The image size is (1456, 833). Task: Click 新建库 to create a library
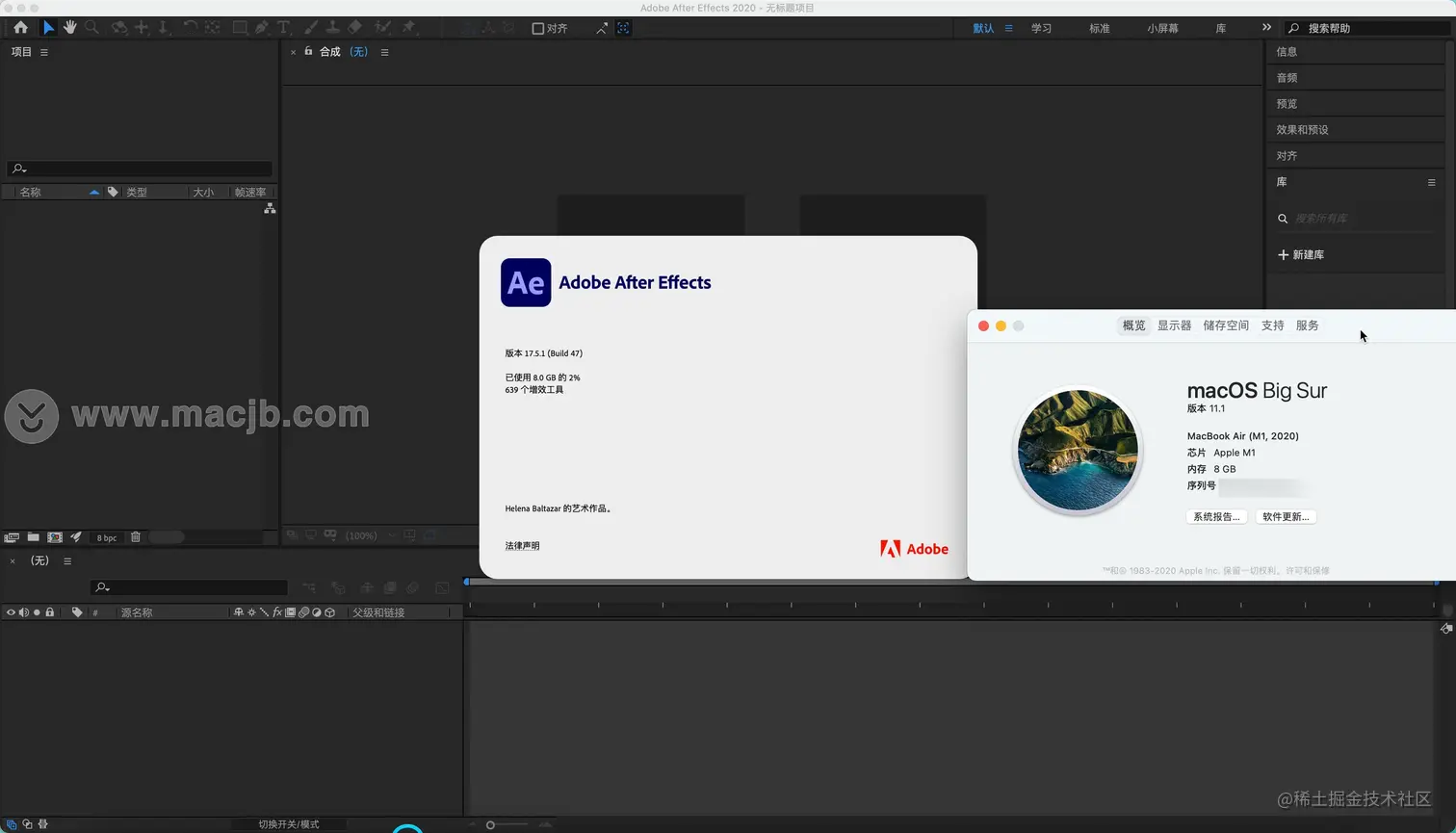[x=1301, y=255]
